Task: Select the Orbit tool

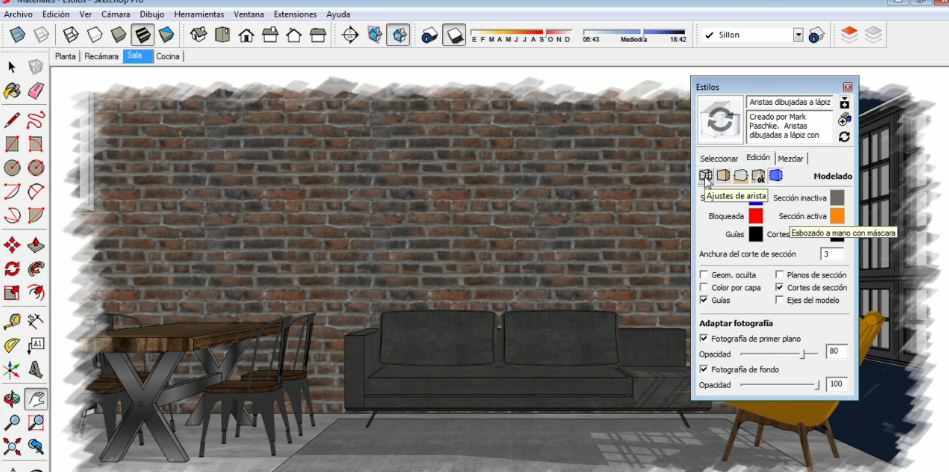Action: [12, 399]
